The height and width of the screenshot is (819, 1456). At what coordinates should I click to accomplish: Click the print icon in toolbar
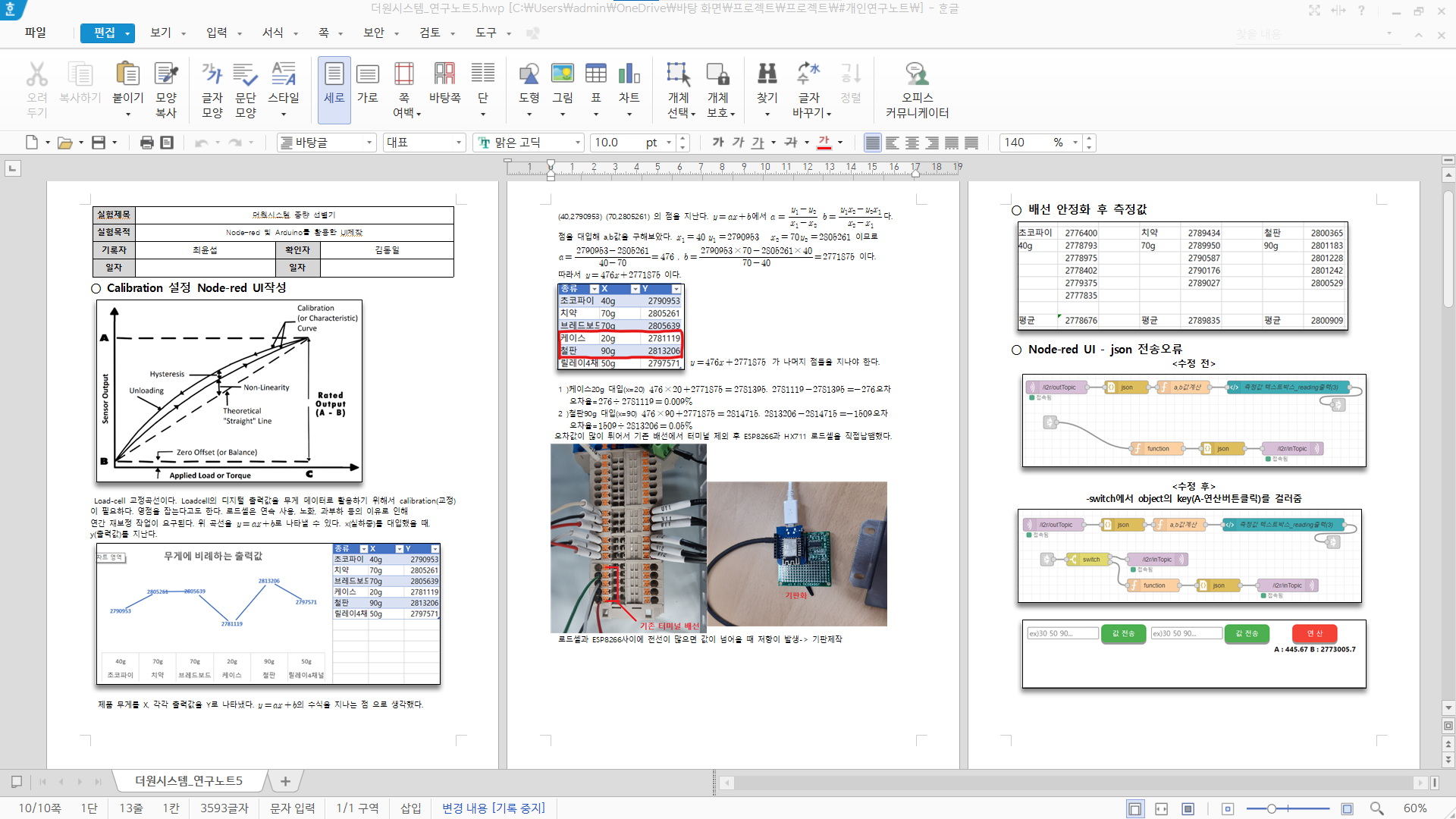pyautogui.click(x=147, y=143)
